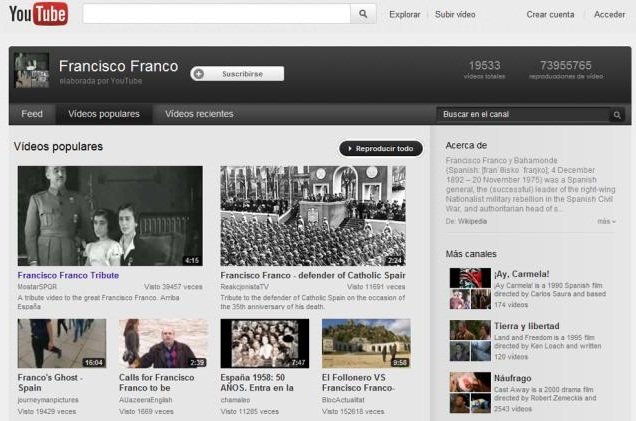Subscribe with the Suscribirse button

(237, 74)
